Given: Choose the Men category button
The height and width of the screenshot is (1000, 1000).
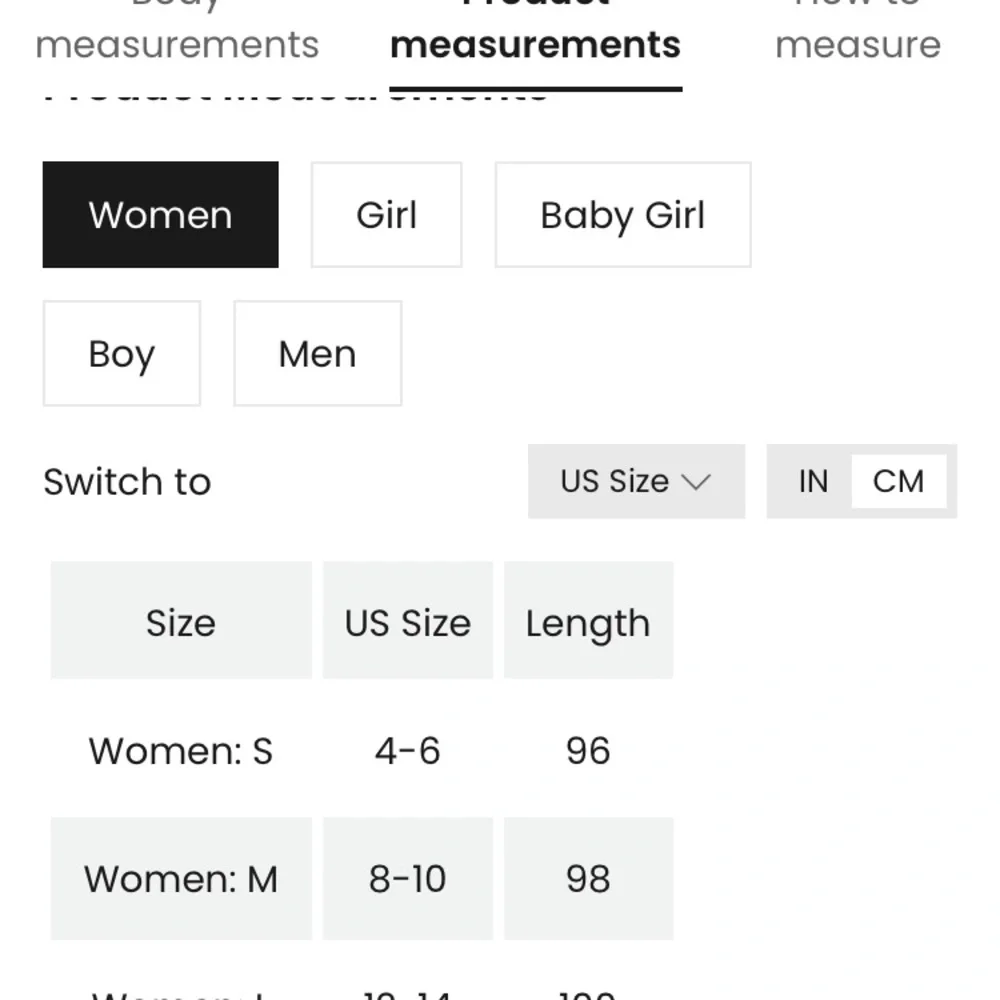Looking at the screenshot, I should coord(317,354).
